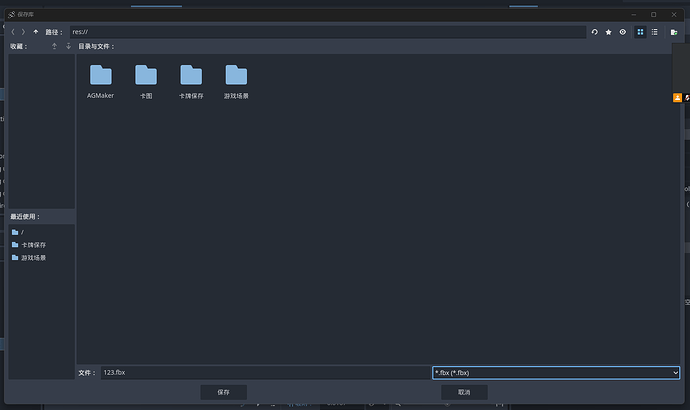Move favorite up arrow in 收藏

54,46
